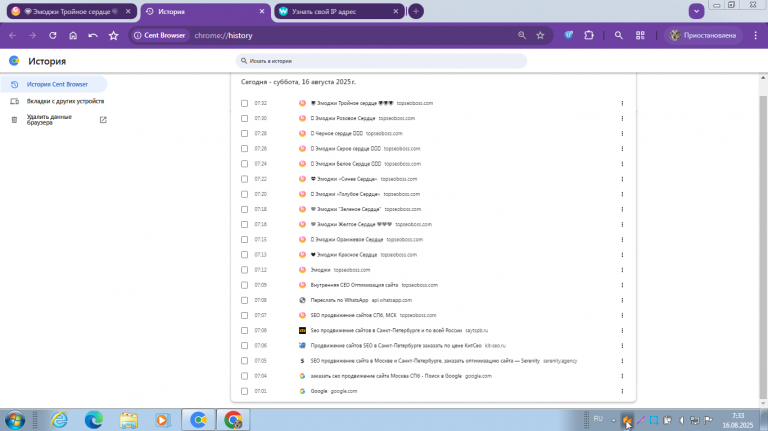Check the 07:28 Черное сердце entry
This screenshot has height=431, width=768.
point(244,134)
